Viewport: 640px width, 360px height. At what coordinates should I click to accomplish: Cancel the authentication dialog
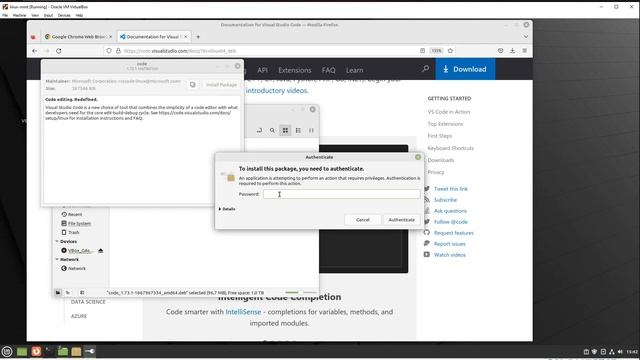[x=362, y=220]
